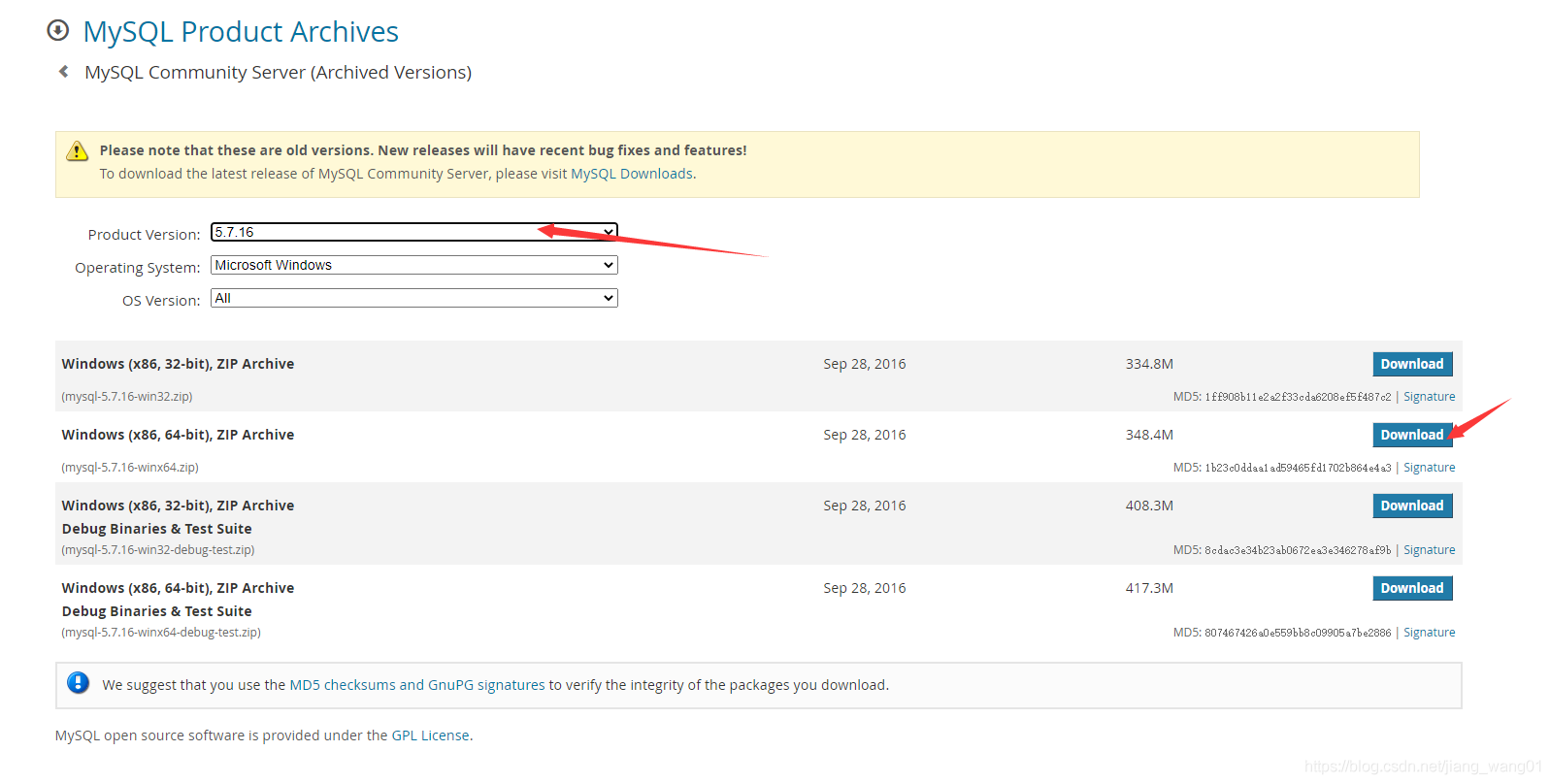Click filename text (mysql-5.7.16-win32.zip)
1550x784 pixels.
[x=127, y=397]
